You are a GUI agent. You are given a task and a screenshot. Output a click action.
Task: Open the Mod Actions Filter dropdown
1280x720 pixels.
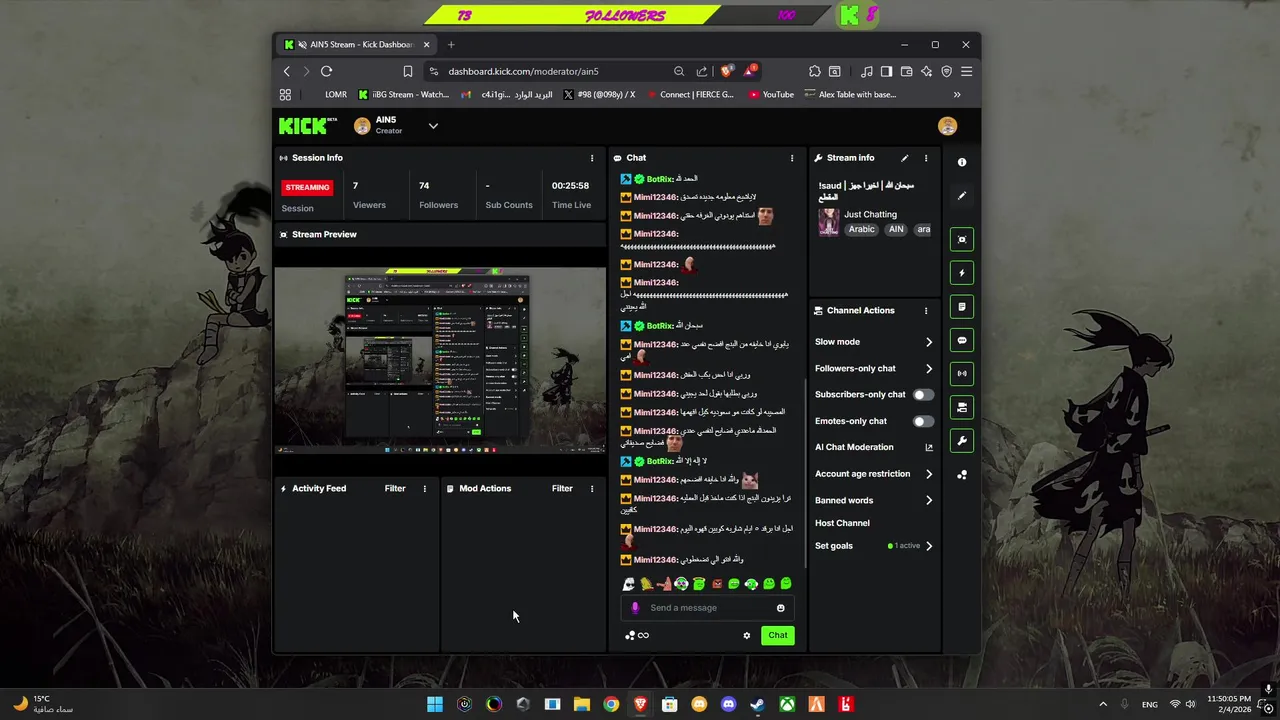[562, 489]
